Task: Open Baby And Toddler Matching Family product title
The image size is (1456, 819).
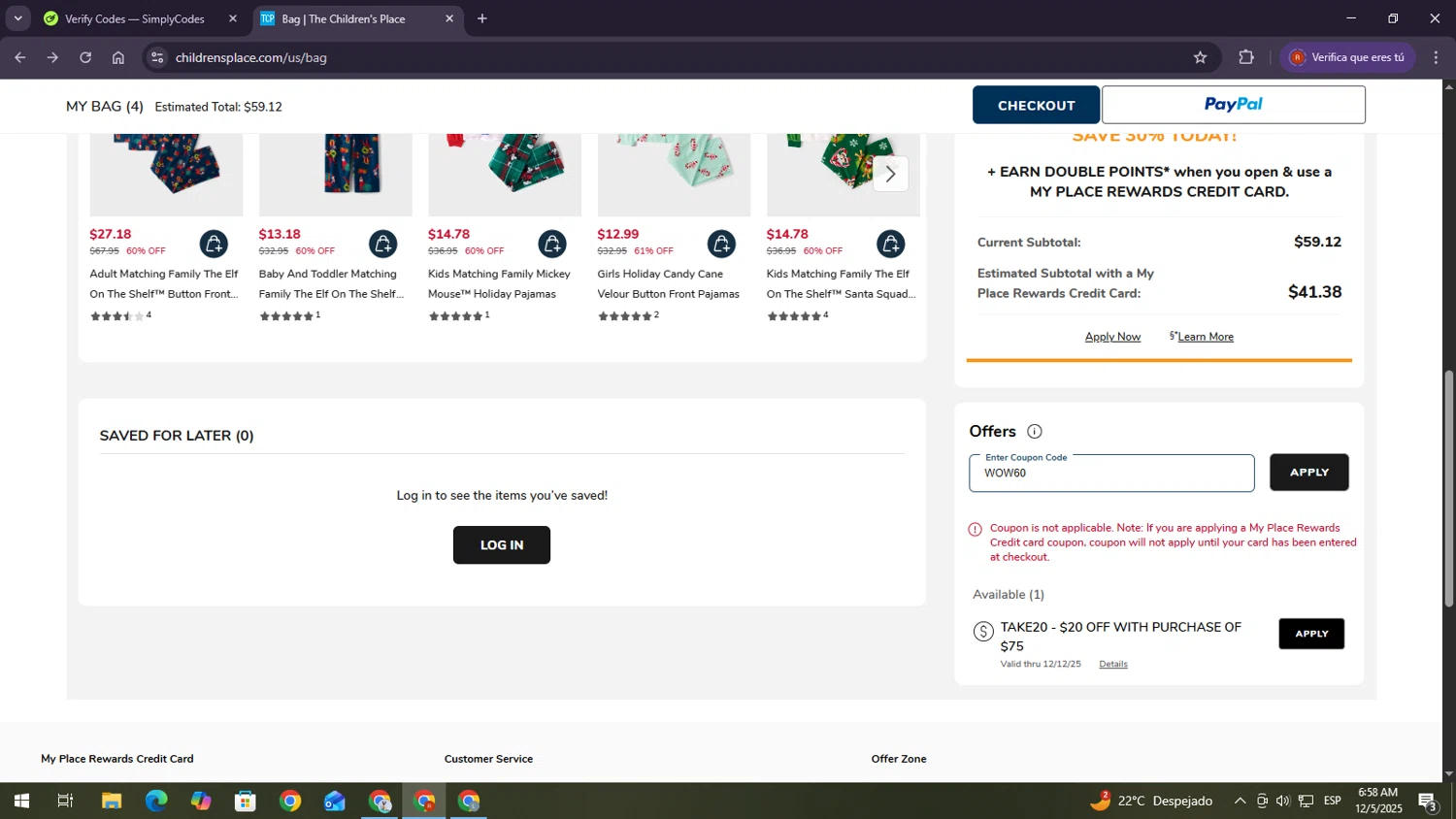Action: (x=331, y=283)
